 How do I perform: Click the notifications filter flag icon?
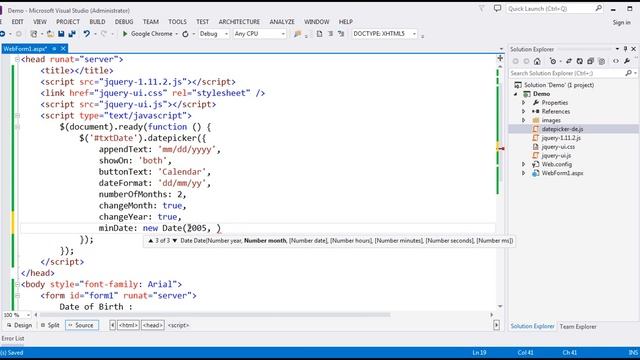482,8
